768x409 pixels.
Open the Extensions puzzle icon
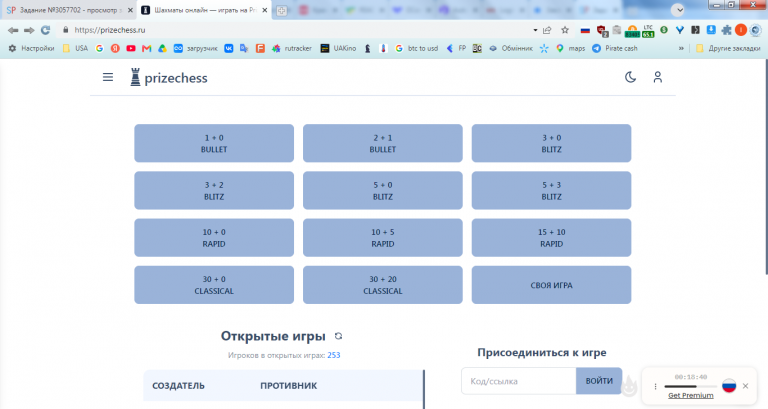click(726, 30)
